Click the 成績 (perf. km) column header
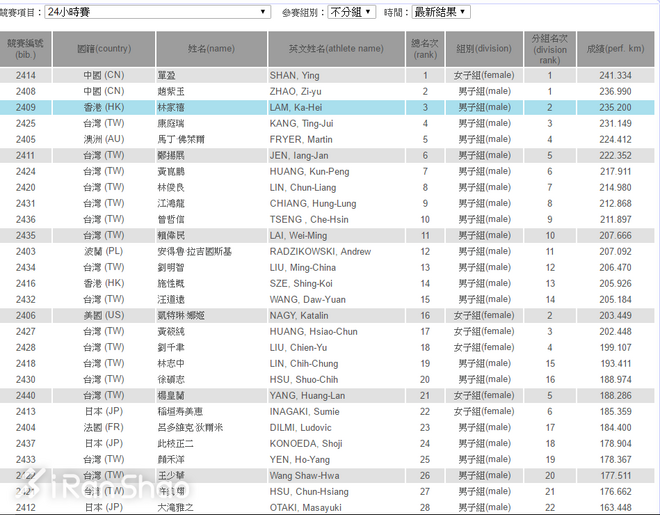This screenshot has width=660, height=515. 615,48
